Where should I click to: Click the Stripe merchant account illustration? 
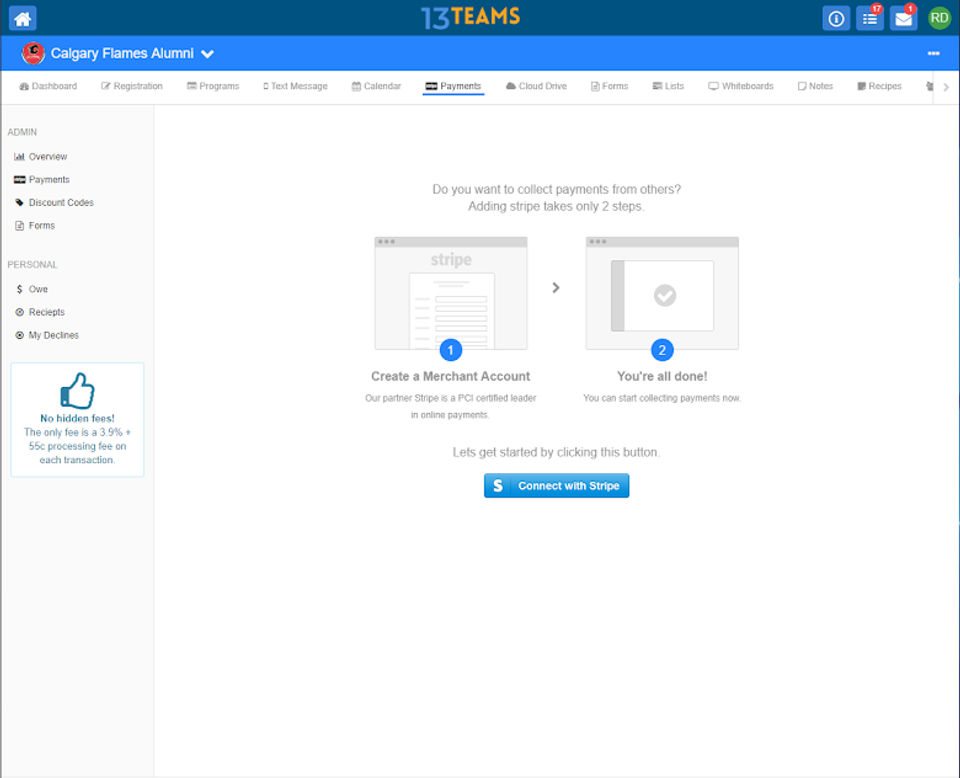(x=451, y=293)
